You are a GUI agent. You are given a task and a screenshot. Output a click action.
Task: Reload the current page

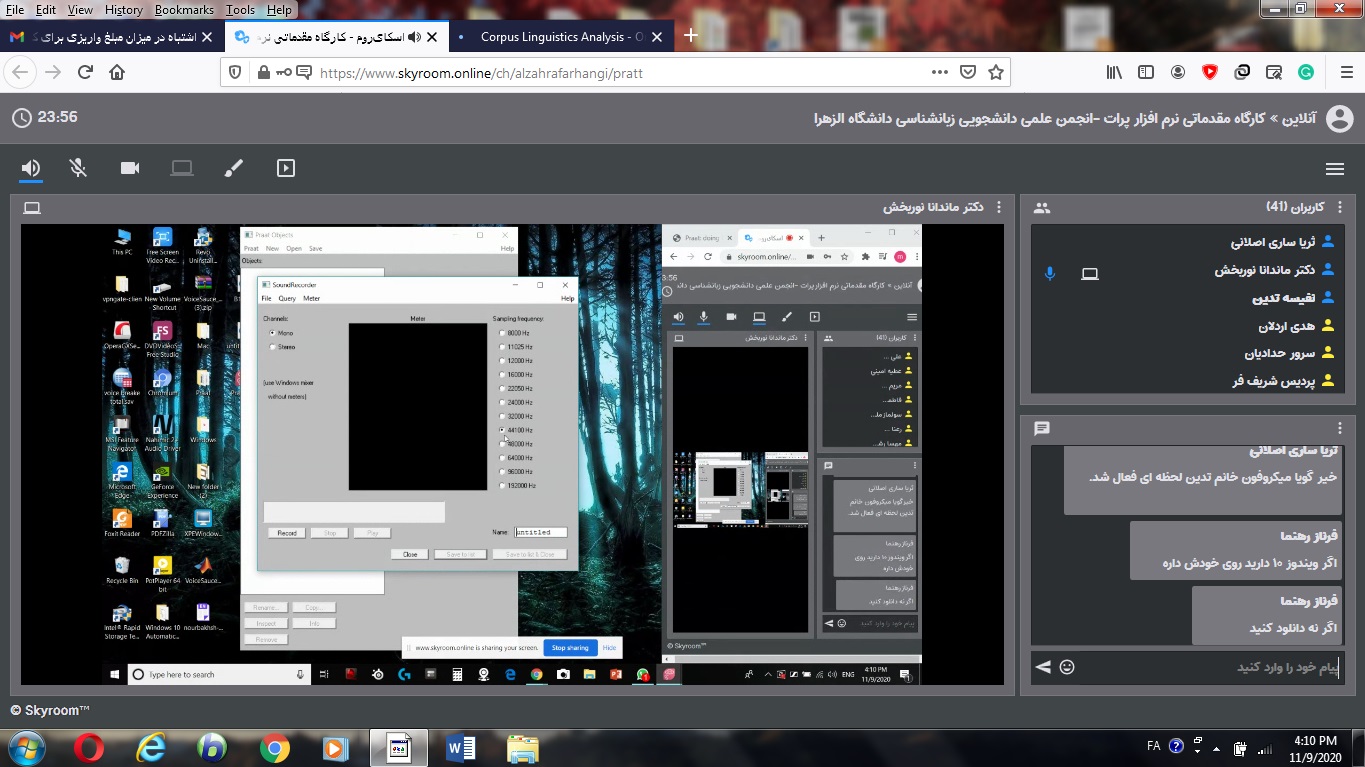[x=85, y=72]
